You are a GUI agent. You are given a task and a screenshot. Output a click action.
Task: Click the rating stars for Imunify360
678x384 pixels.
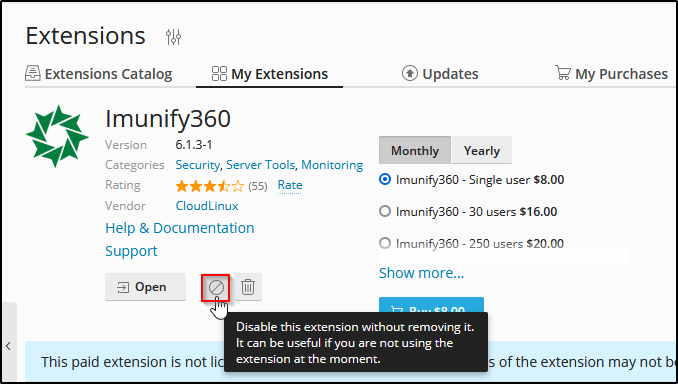coord(210,186)
